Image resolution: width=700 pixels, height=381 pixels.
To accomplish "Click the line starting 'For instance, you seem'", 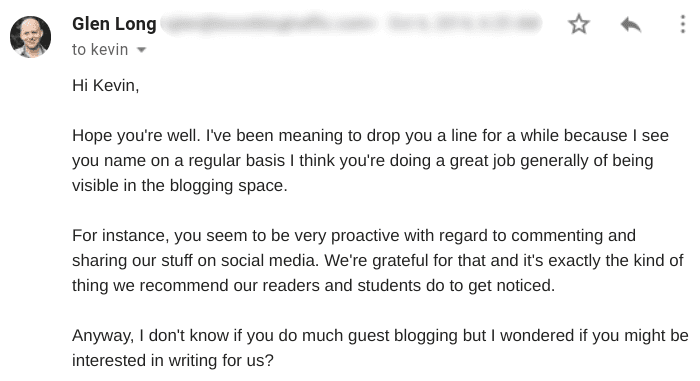I will point(354,235).
